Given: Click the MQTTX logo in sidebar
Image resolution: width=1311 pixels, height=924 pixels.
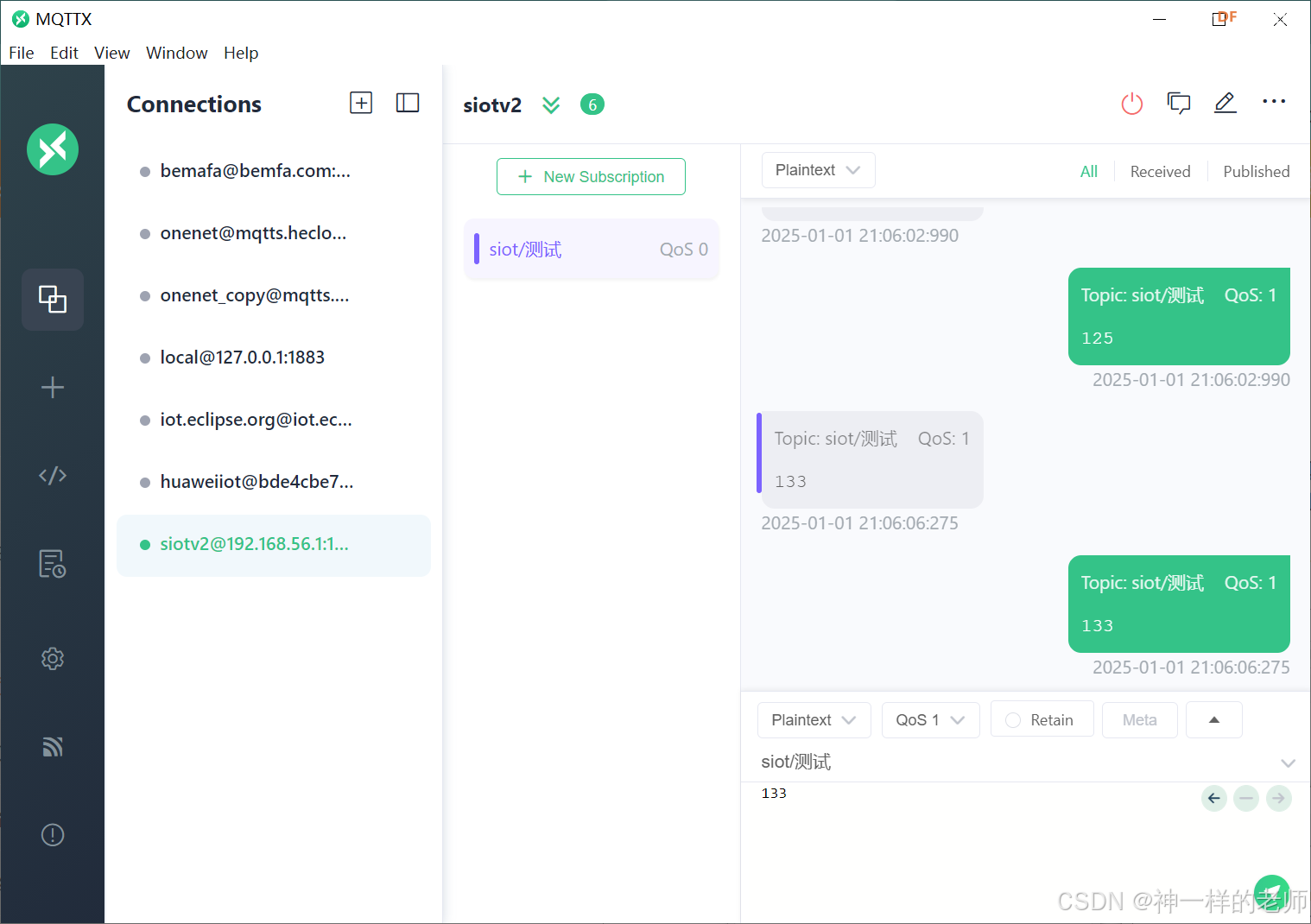Looking at the screenshot, I should 53,149.
